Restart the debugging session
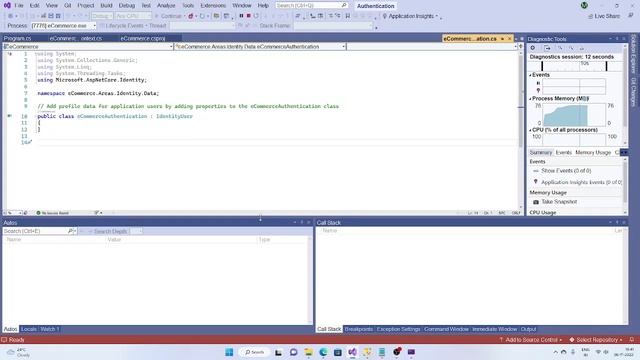The height and width of the screenshot is (360, 640). (x=256, y=16)
